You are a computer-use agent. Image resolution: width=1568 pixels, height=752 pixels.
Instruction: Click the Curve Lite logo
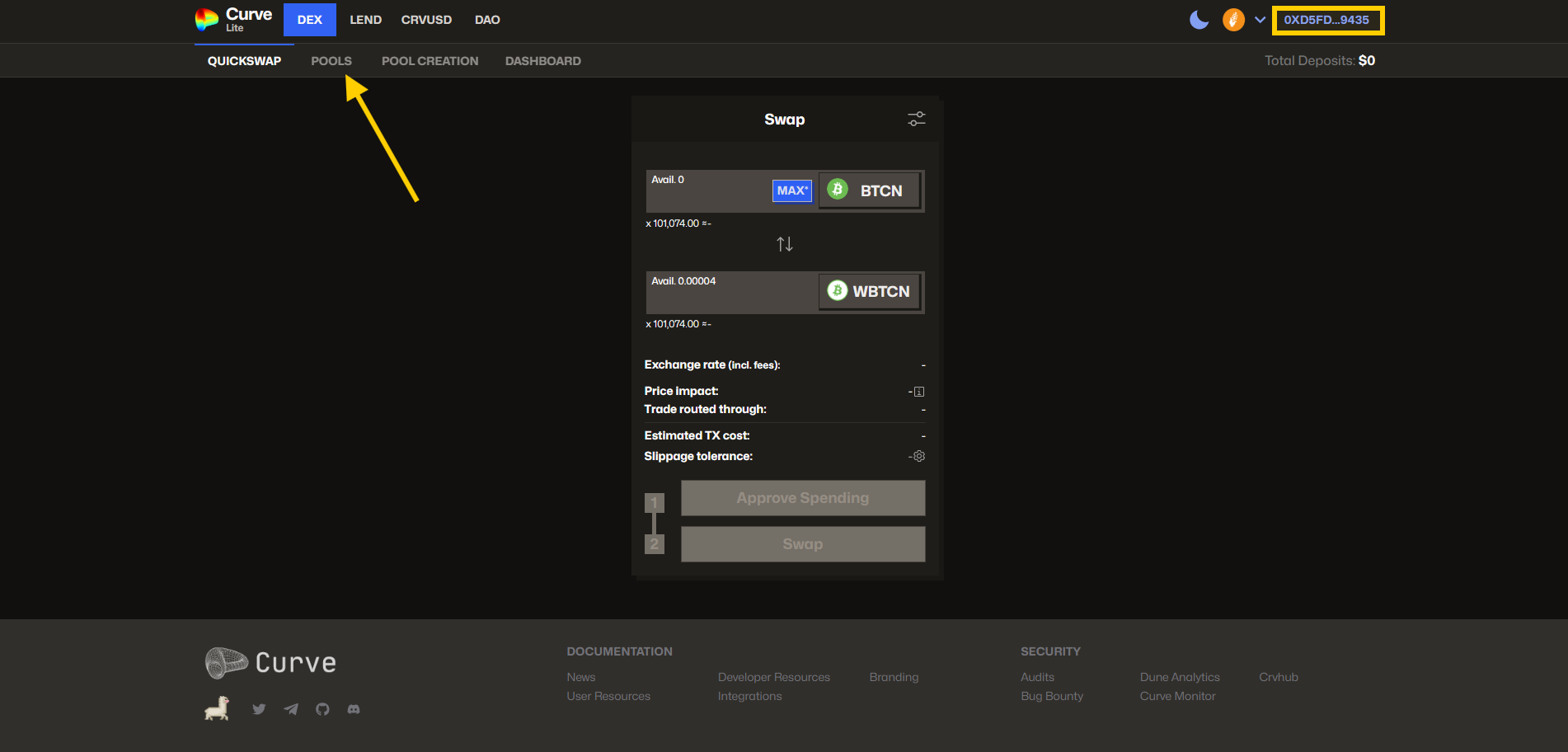pyautogui.click(x=233, y=19)
